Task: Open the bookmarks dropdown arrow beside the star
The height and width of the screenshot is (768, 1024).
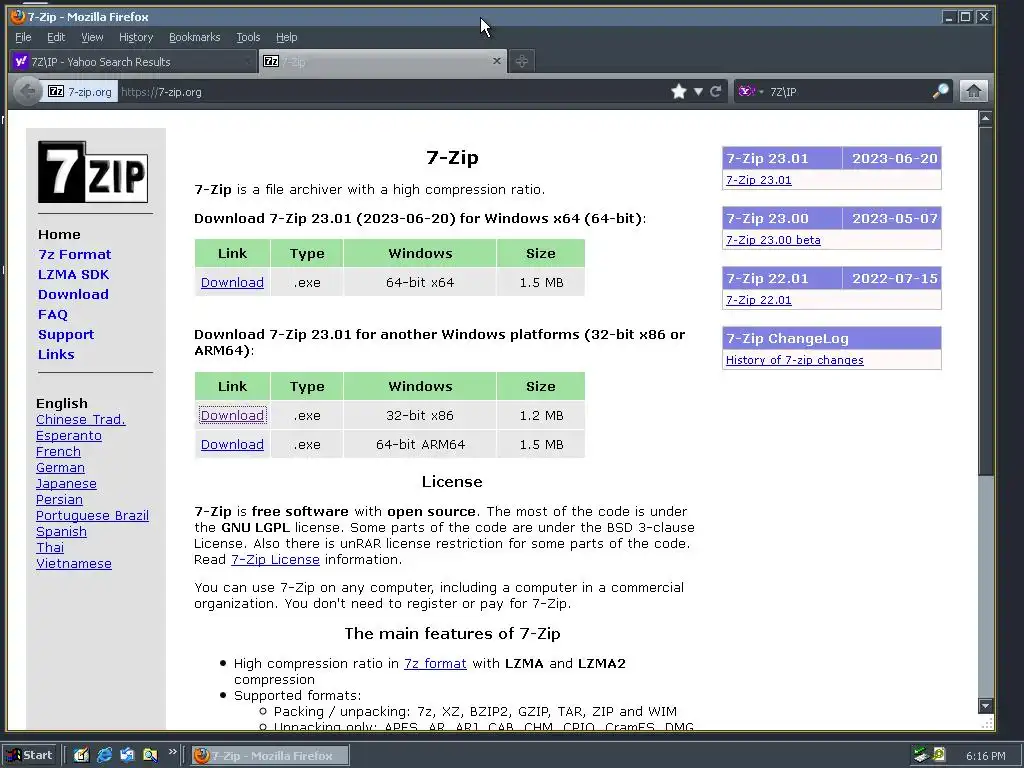Action: click(x=698, y=91)
